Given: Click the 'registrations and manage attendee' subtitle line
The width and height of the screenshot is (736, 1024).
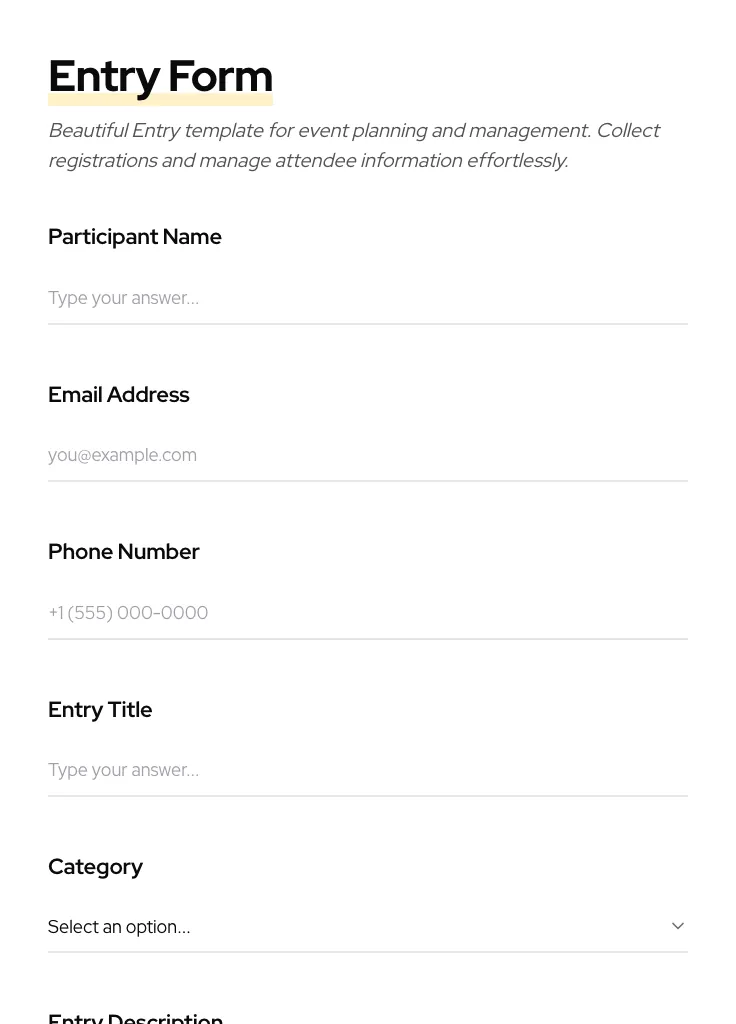Looking at the screenshot, I should [308, 161].
